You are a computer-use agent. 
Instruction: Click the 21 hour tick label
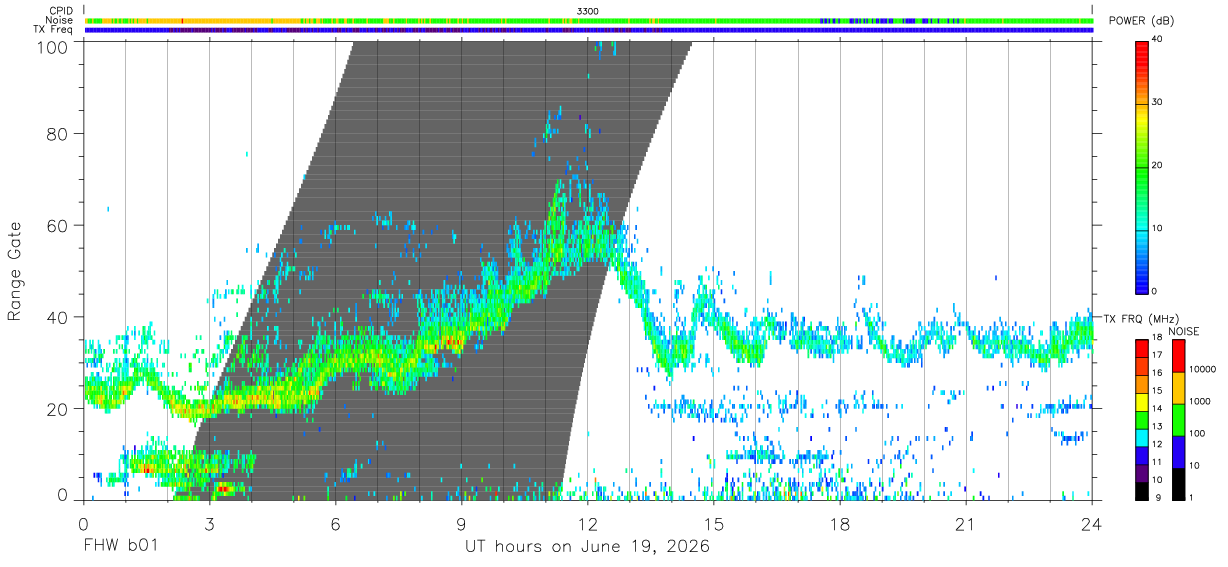pyautogui.click(x=966, y=524)
